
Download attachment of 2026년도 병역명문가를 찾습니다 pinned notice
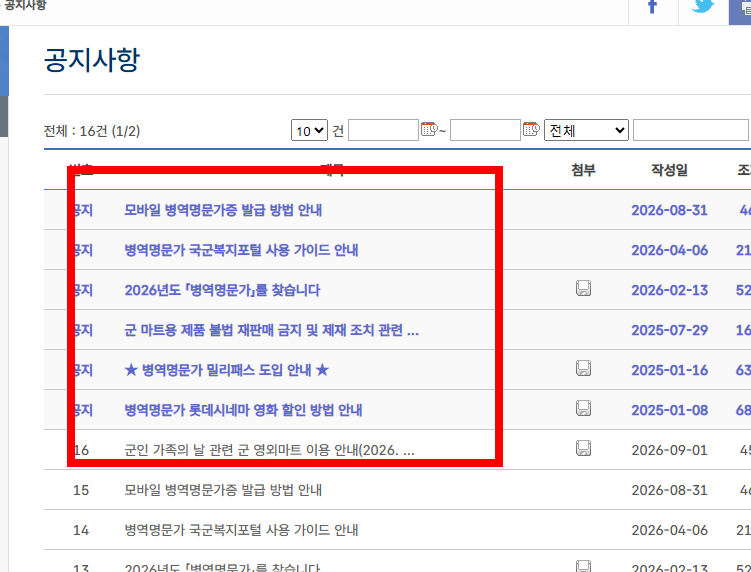tap(583, 289)
